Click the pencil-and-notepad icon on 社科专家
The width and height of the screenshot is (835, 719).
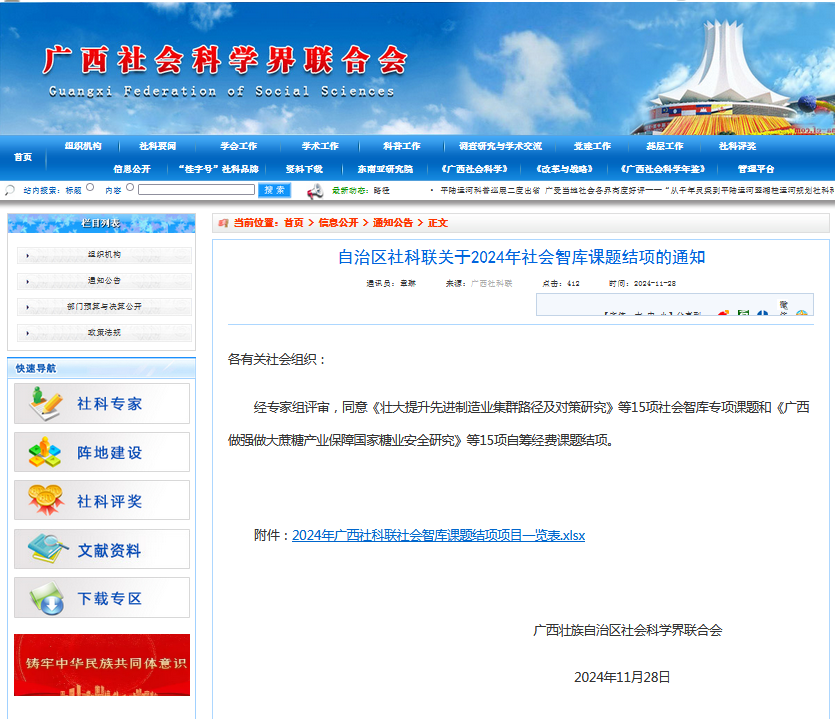pyautogui.click(x=45, y=403)
